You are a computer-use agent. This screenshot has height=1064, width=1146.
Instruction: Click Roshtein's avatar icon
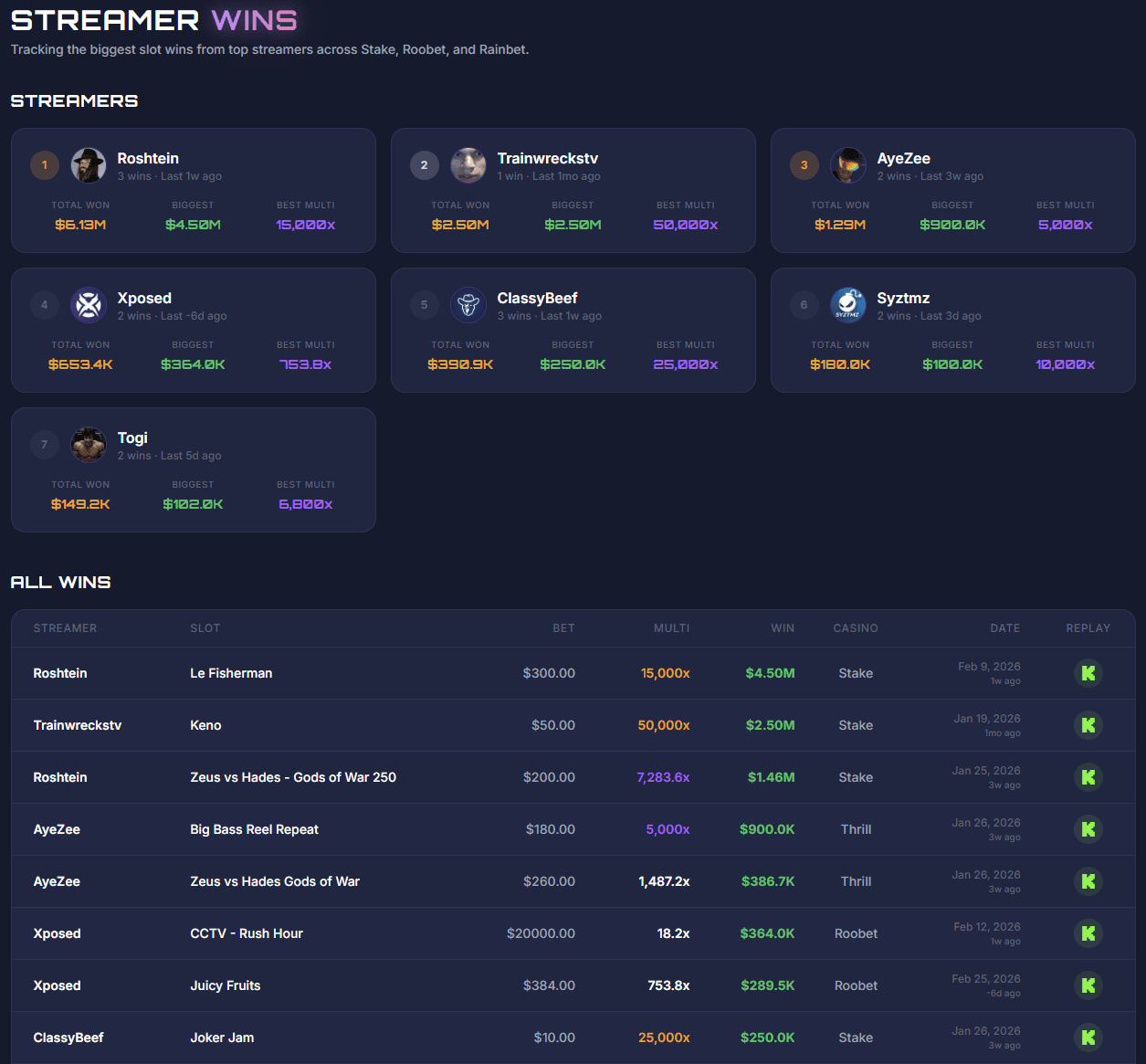coord(89,165)
